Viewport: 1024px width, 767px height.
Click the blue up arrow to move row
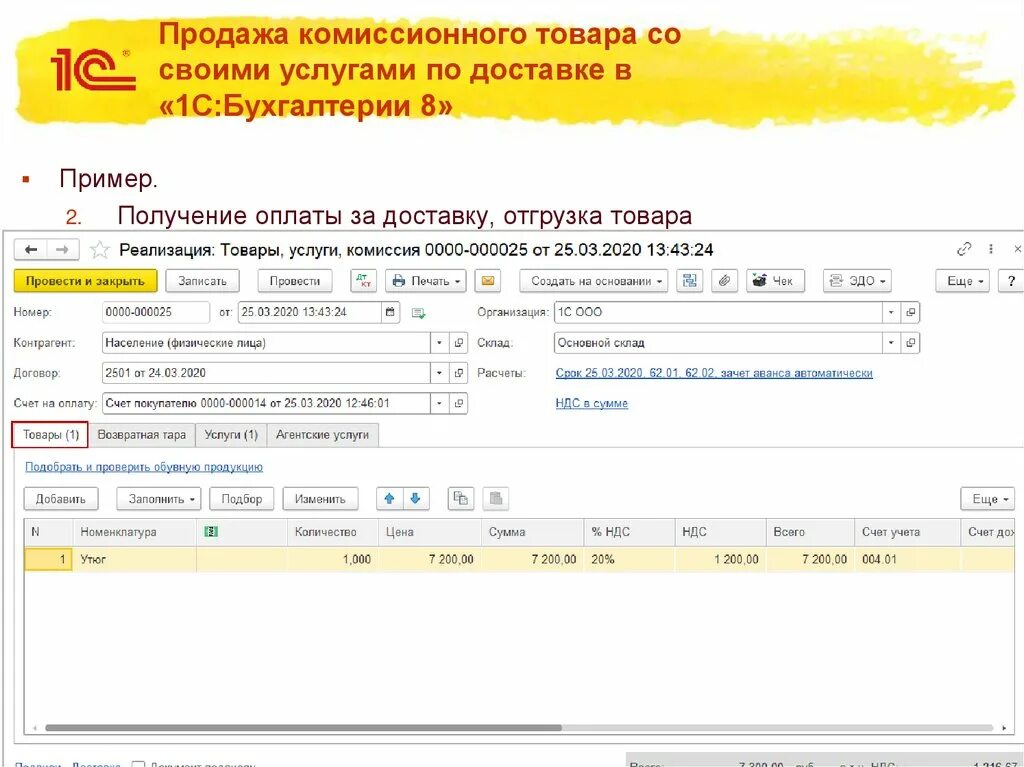click(390, 498)
